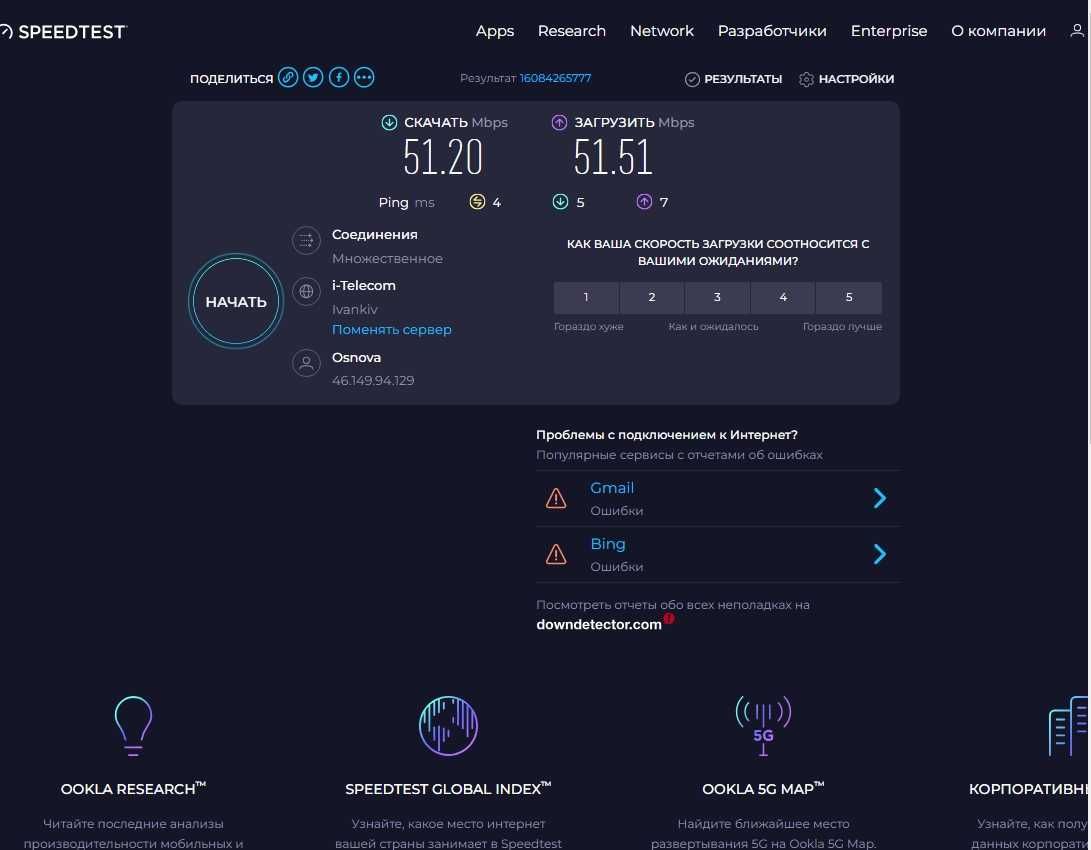Click the Speedtest logo
Viewport: 1091px width, 850px height.
pyautogui.click(x=63, y=31)
